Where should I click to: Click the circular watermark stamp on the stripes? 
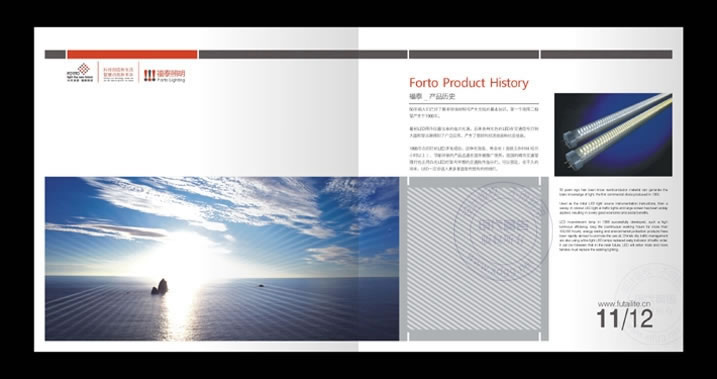pos(502,231)
